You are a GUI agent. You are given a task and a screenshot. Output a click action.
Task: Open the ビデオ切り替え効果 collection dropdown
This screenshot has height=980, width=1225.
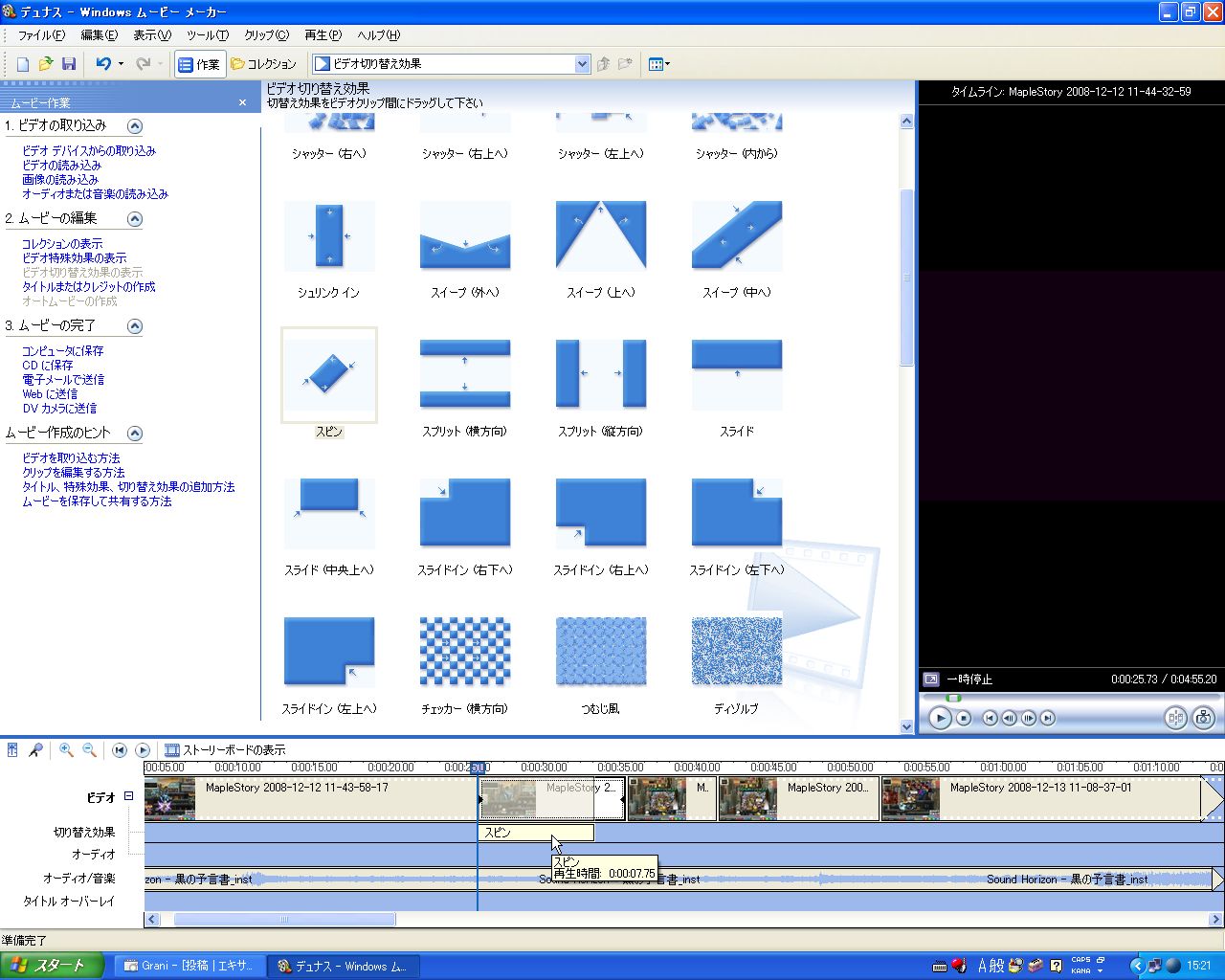pyautogui.click(x=582, y=64)
